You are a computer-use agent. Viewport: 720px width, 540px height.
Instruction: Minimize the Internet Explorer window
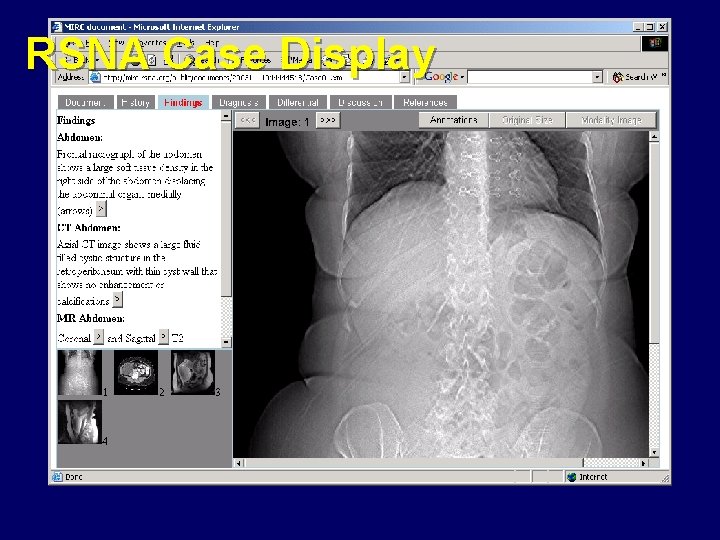click(x=639, y=27)
